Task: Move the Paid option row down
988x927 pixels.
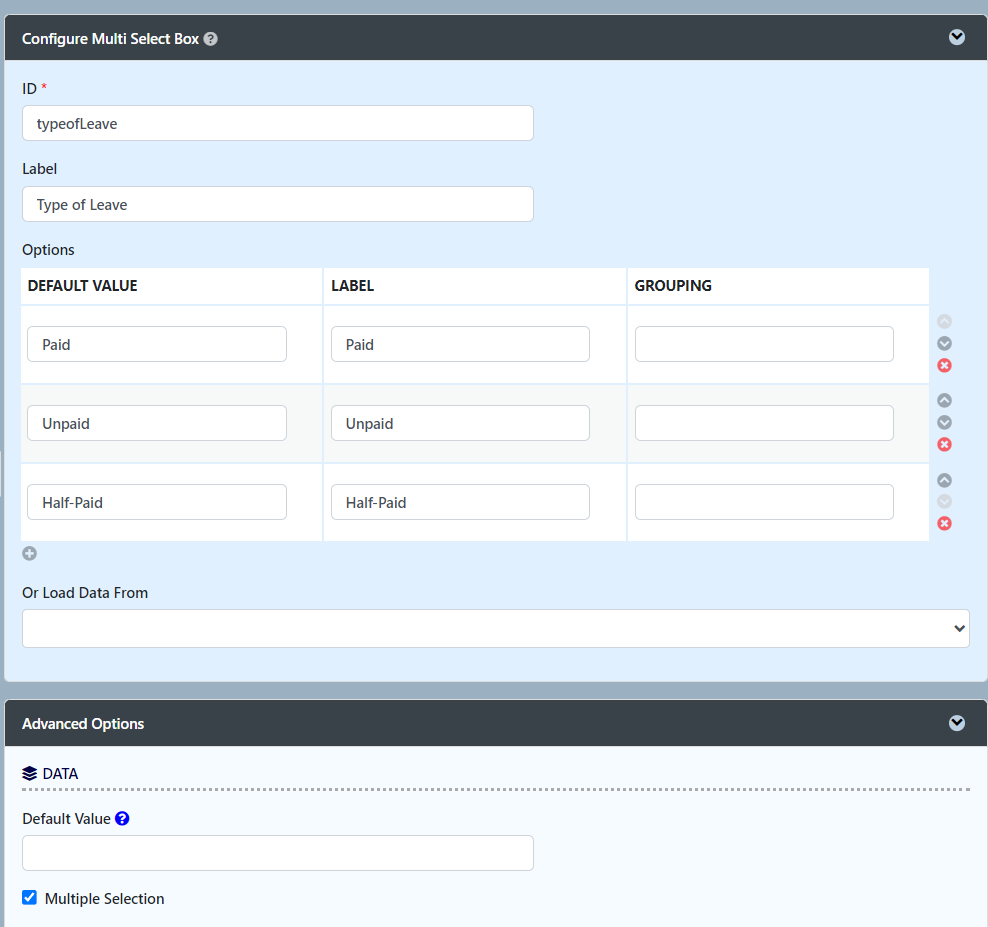Action: coord(944,344)
